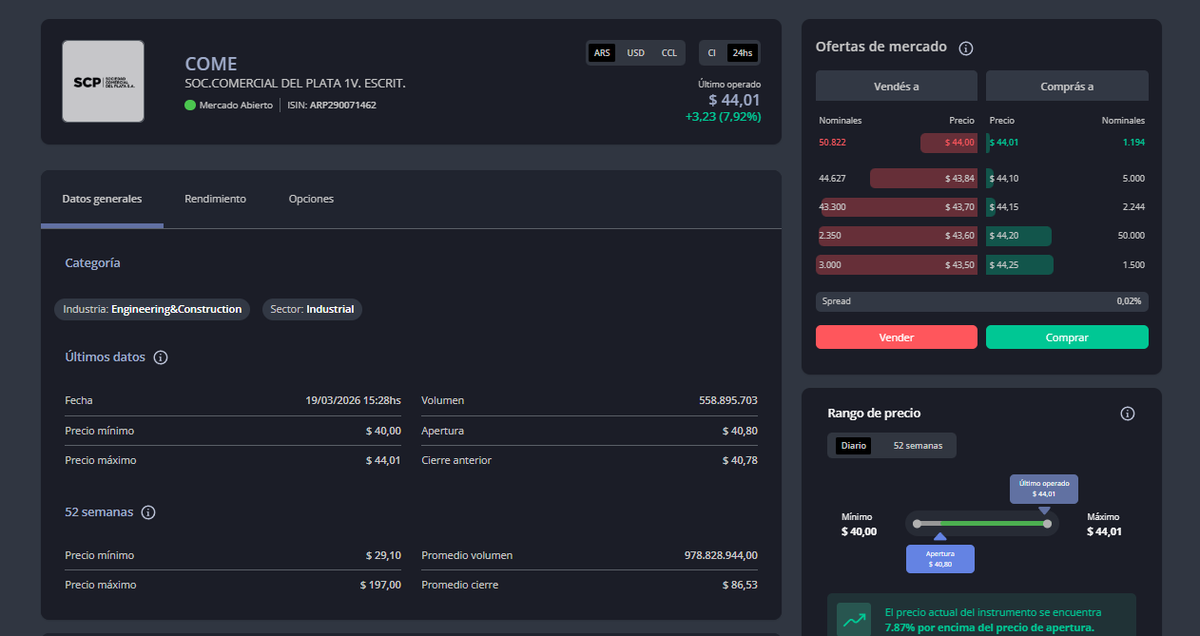Click the ISIN code ARP290071462
Screen dimensions: 1200x636
[343, 105]
